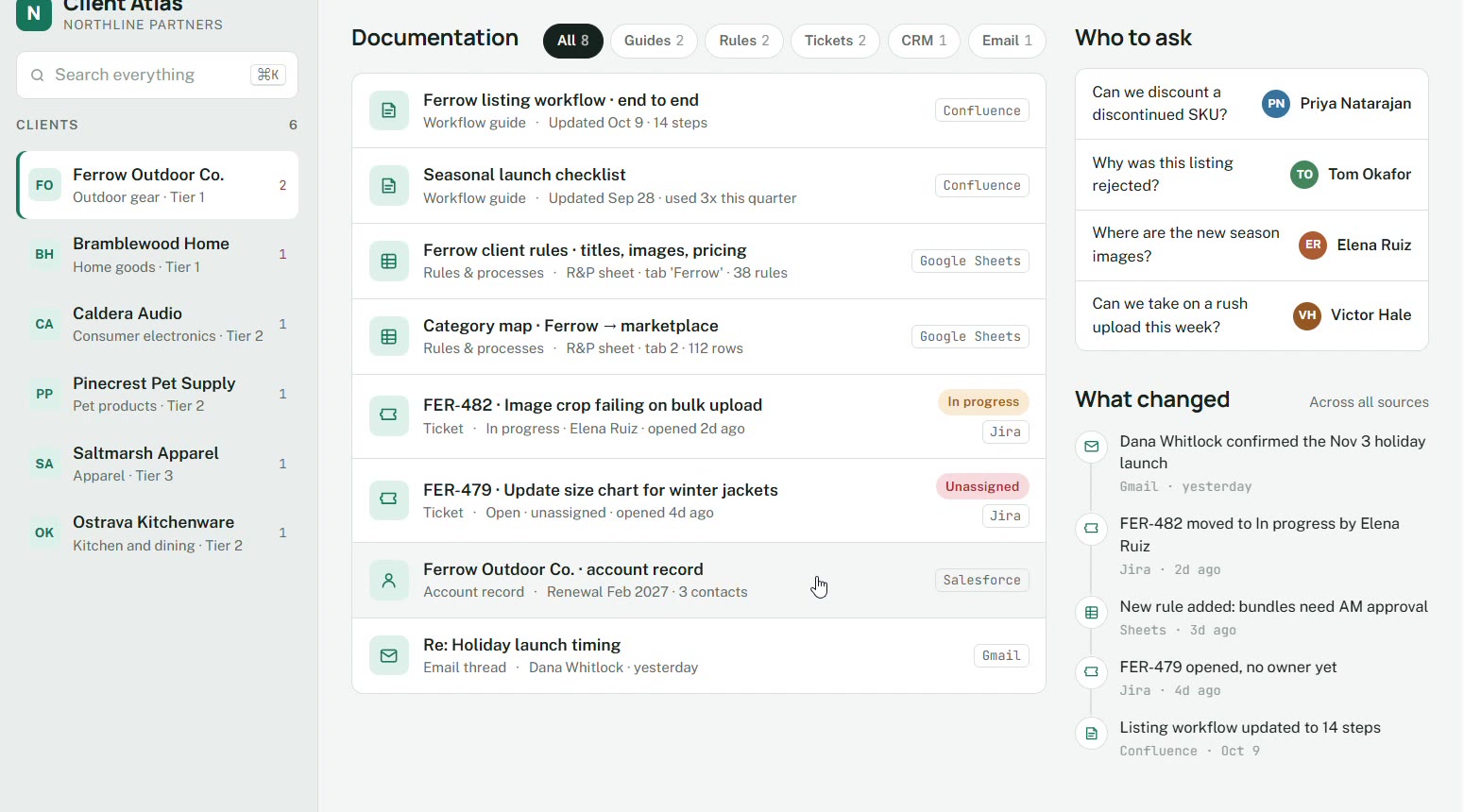Click the Ferrow client rules sheet icon
The image size is (1464, 812).
389,262
